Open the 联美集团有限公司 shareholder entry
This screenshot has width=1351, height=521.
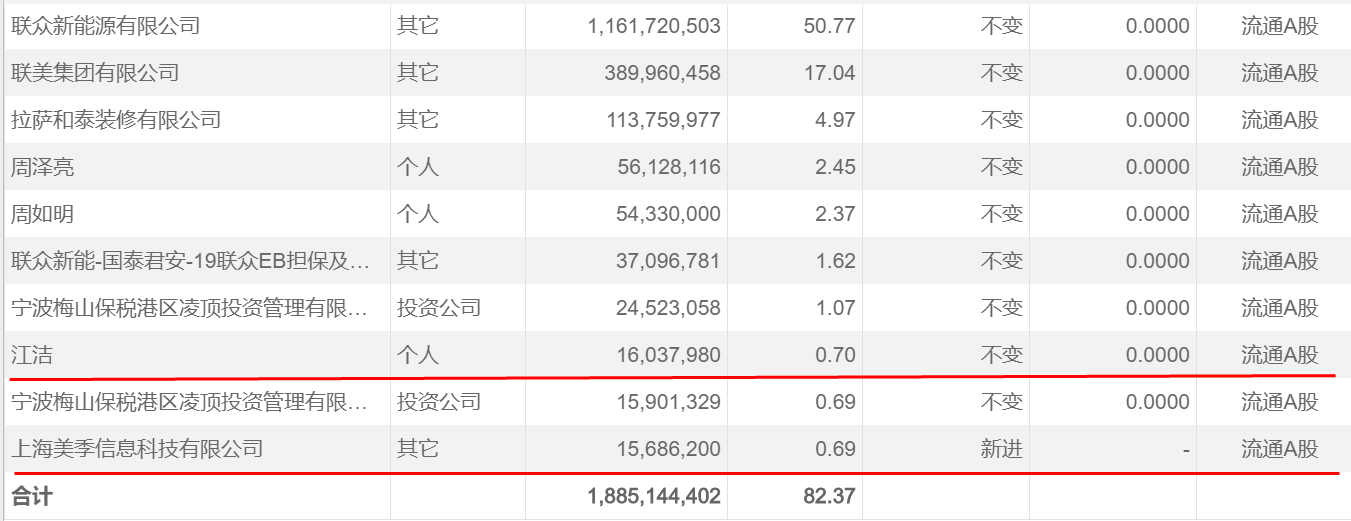tap(95, 73)
